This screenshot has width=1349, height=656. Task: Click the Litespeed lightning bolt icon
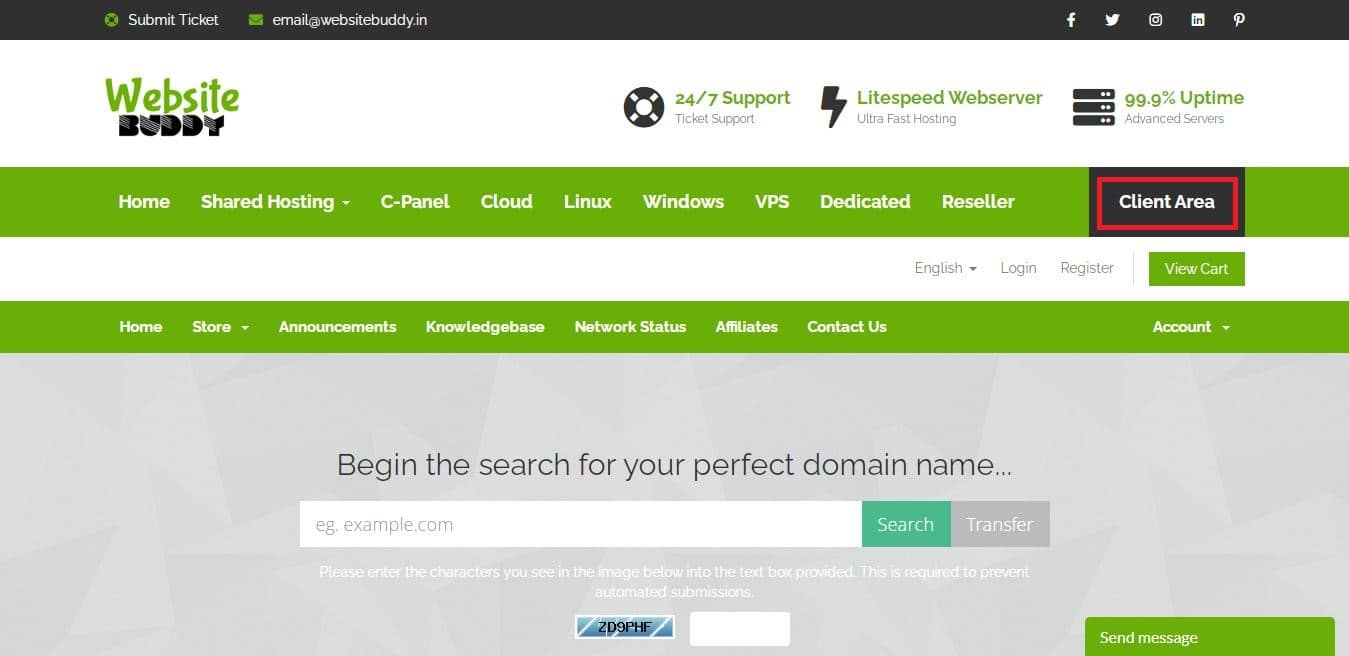[x=832, y=107]
